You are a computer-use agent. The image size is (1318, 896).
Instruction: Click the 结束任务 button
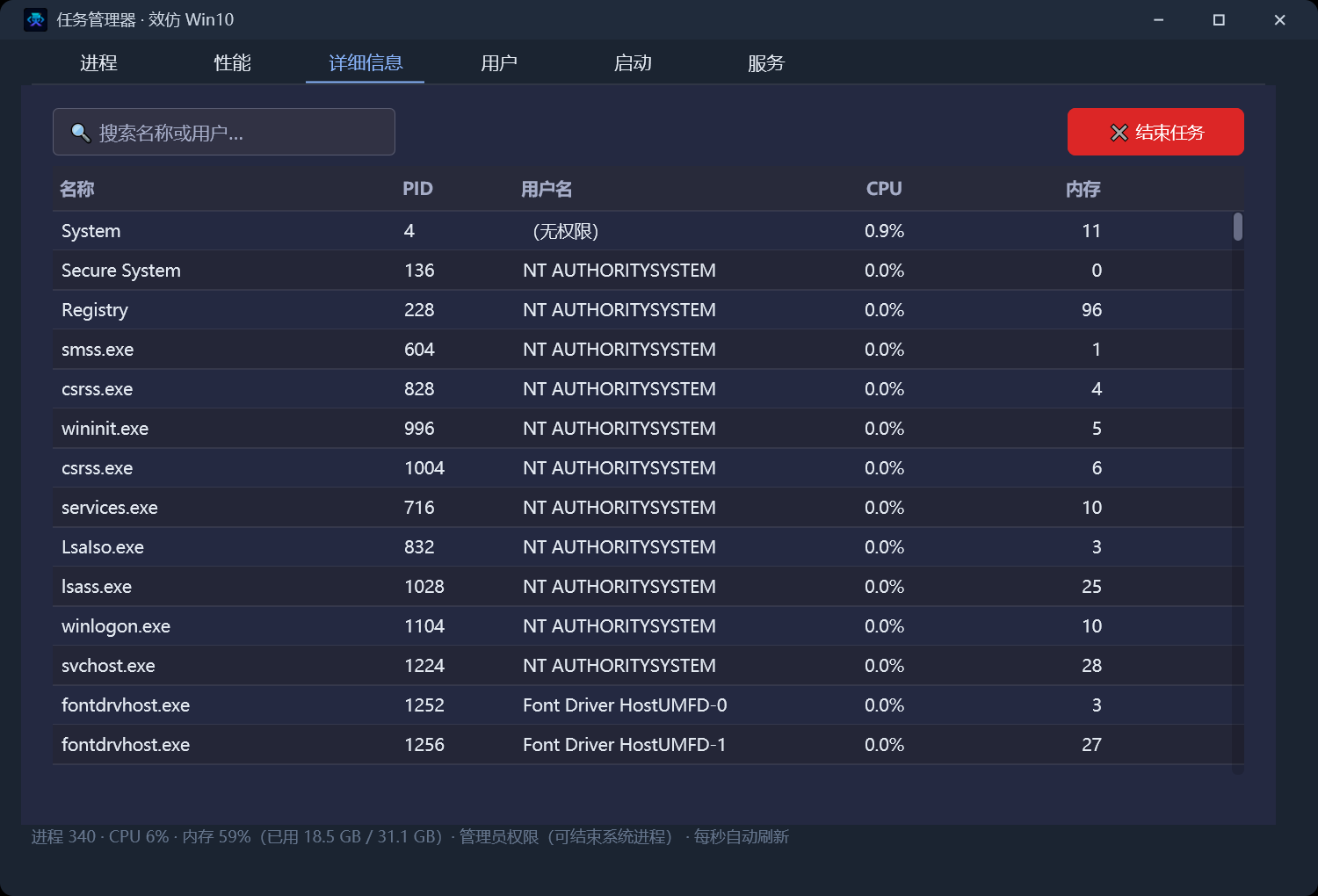(1155, 132)
